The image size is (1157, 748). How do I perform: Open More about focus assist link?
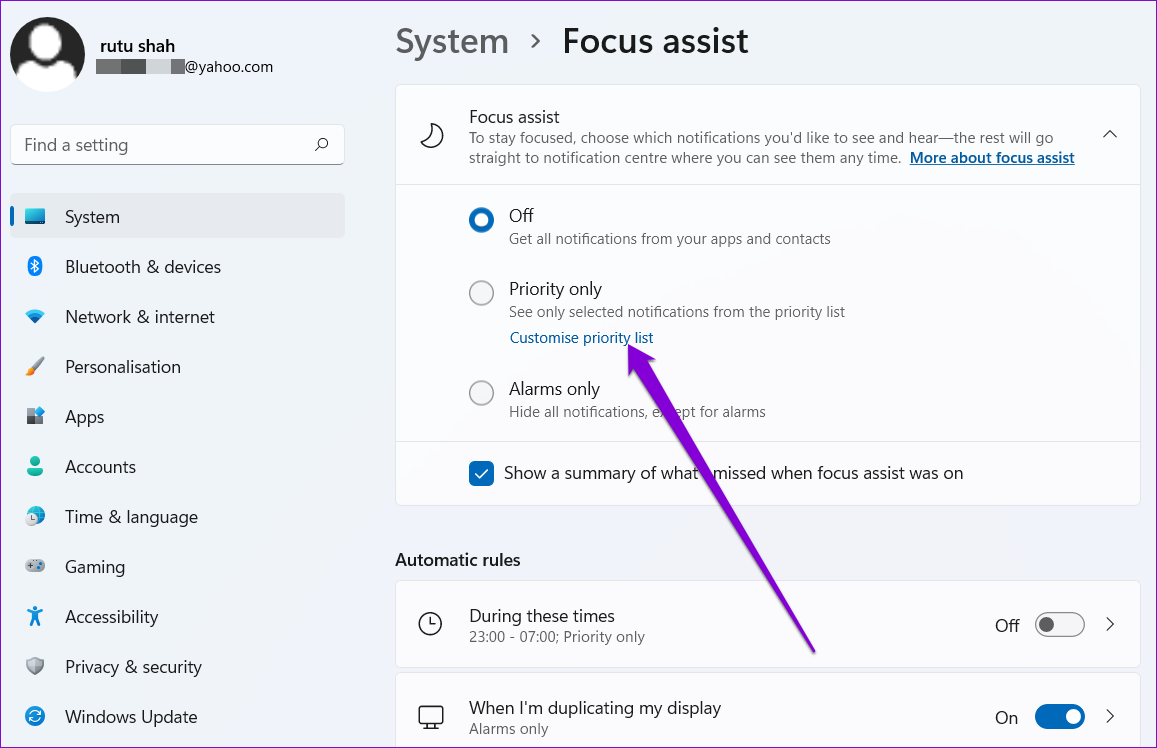tap(992, 158)
